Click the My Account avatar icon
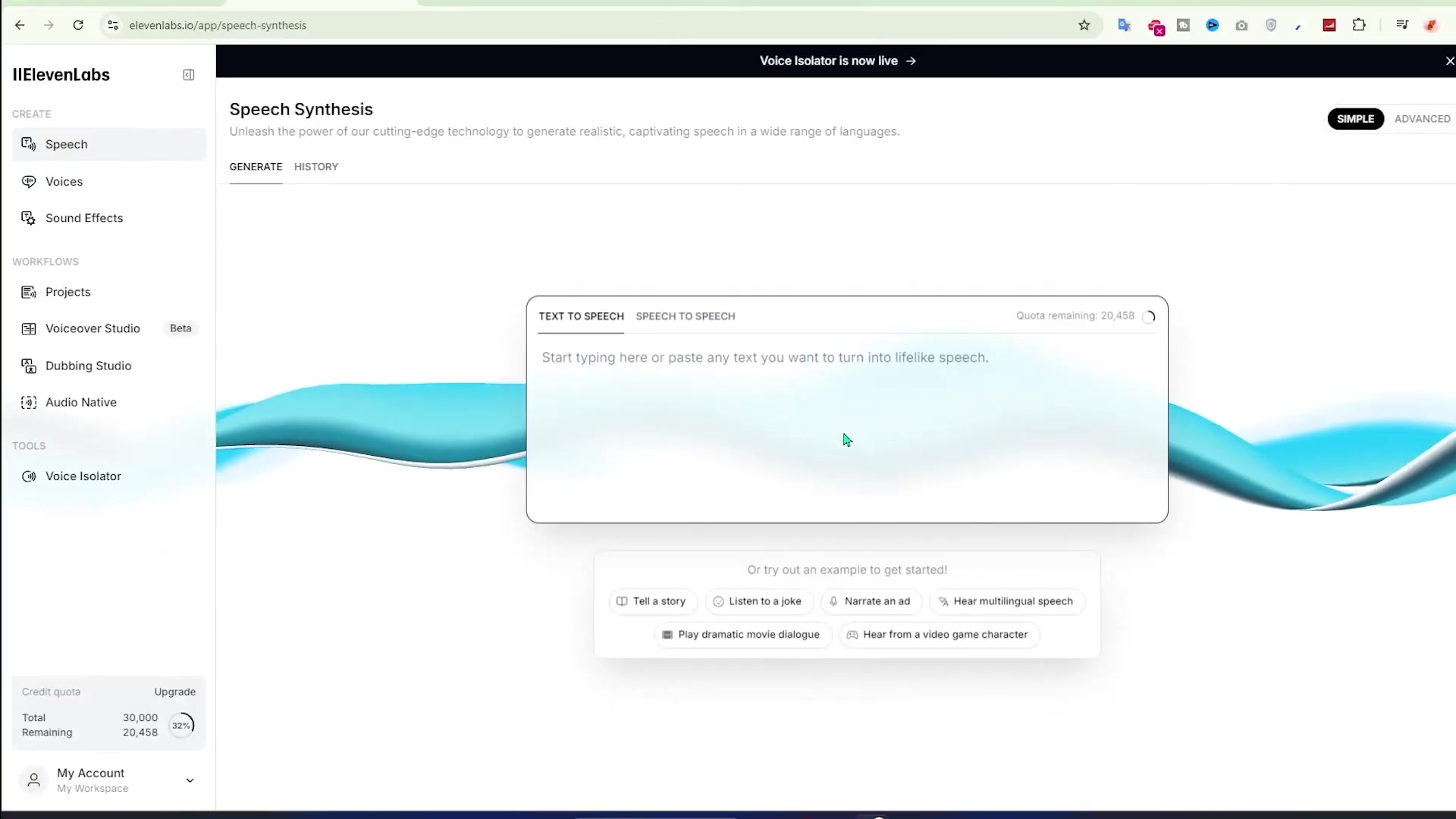This screenshot has height=819, width=1456. click(33, 780)
